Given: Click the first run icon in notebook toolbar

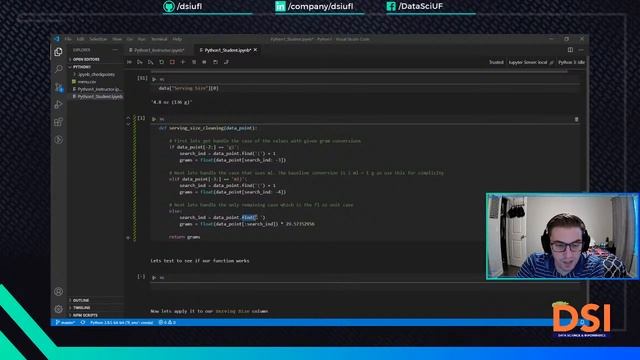Looking at the screenshot, I should (x=129, y=62).
